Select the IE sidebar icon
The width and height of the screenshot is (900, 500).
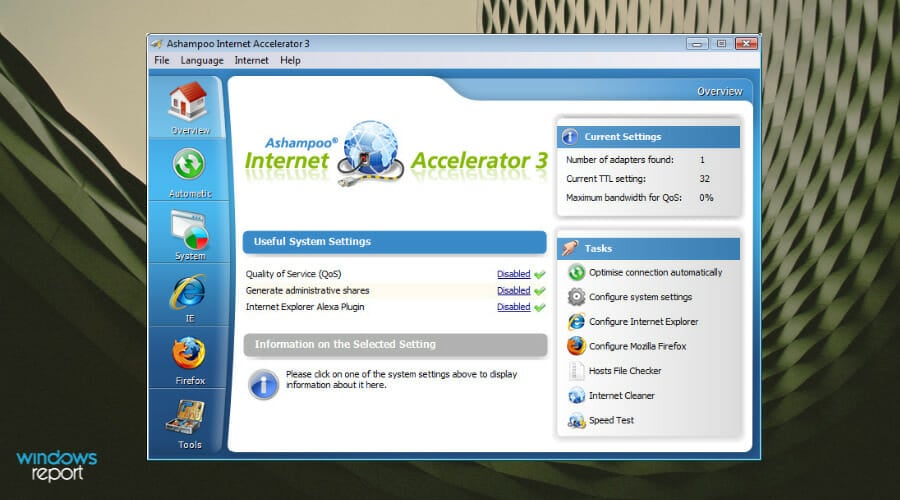tap(188, 292)
